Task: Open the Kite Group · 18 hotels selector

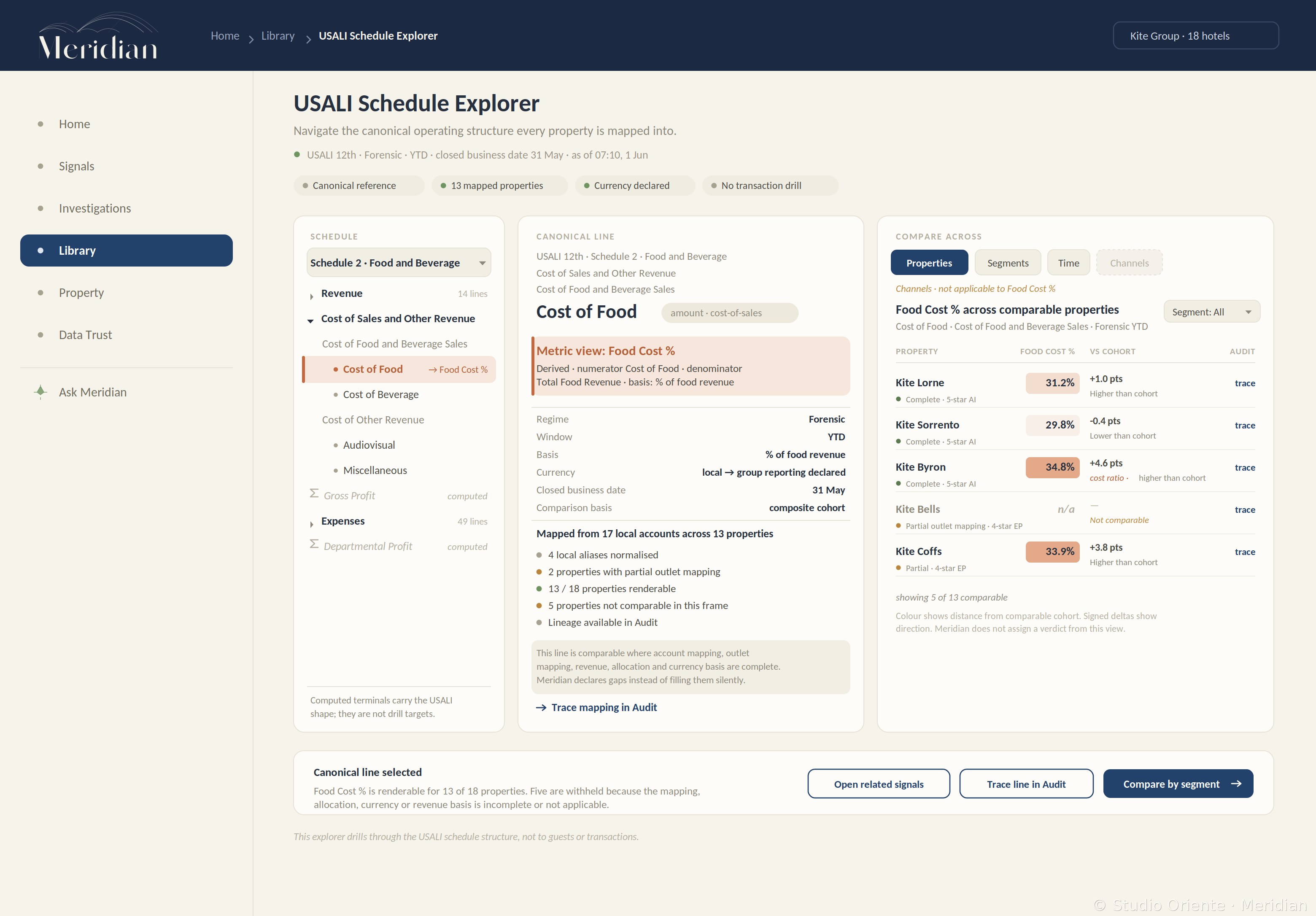Action: tap(1196, 35)
